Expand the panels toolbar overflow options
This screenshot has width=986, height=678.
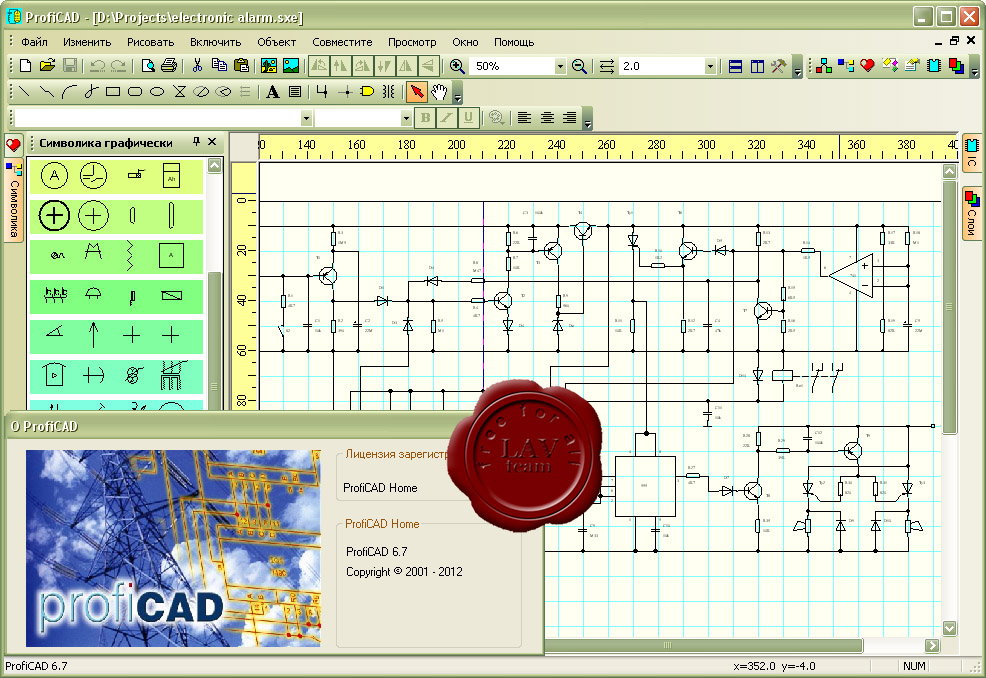[975, 67]
